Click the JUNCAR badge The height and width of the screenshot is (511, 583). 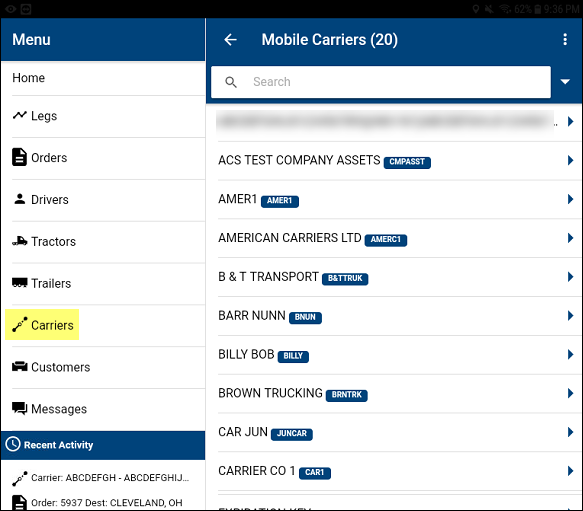pyautogui.click(x=292, y=434)
